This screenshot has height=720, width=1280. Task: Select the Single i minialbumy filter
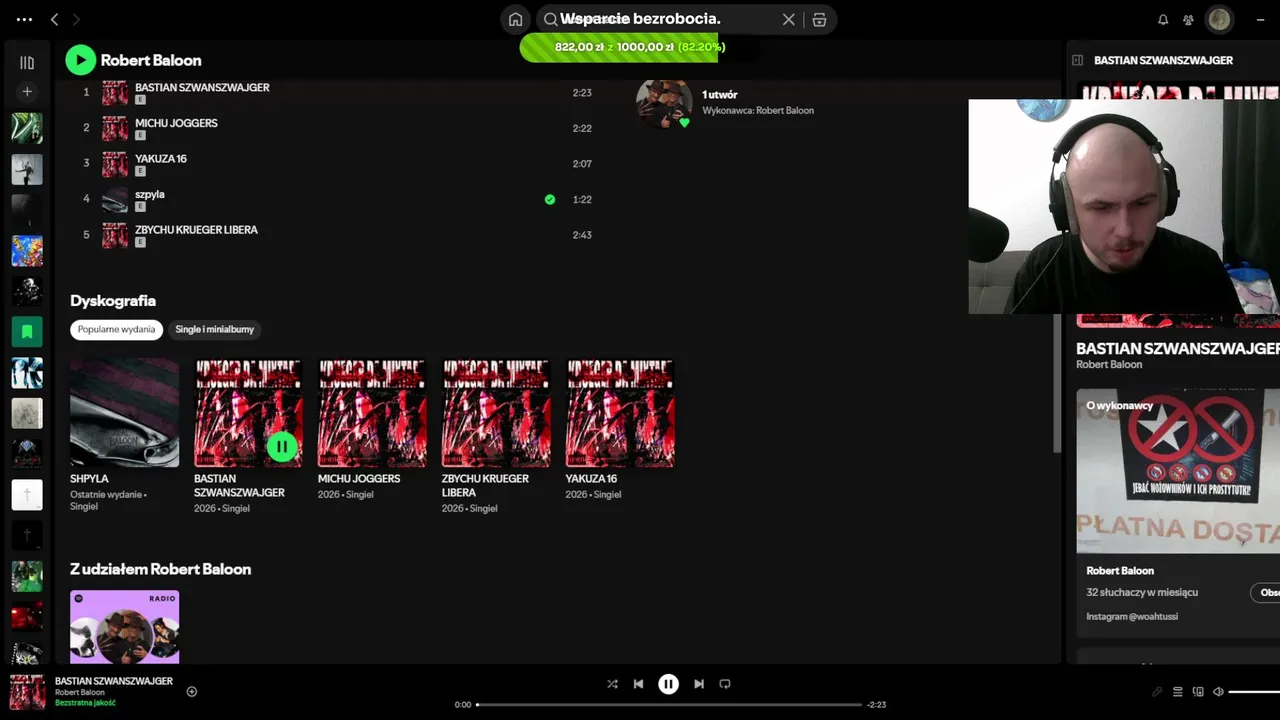pos(215,329)
